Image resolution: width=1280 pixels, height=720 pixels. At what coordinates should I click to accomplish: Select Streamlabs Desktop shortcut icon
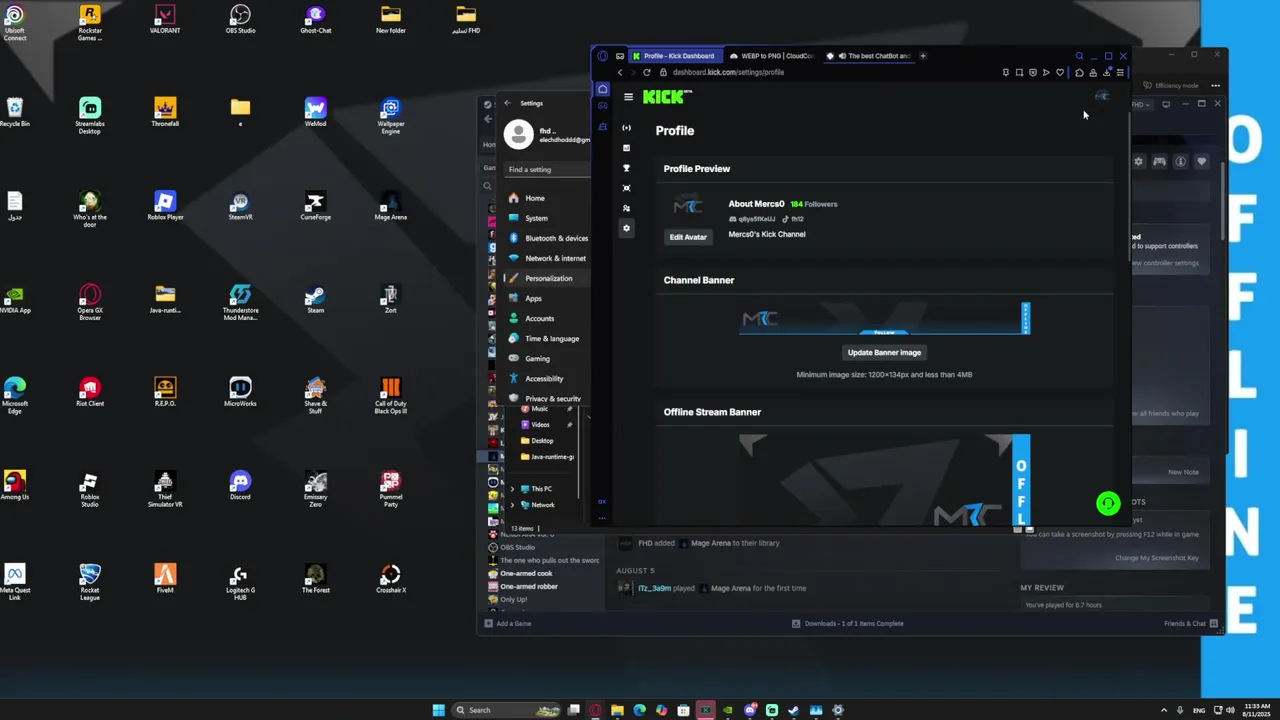90,116
